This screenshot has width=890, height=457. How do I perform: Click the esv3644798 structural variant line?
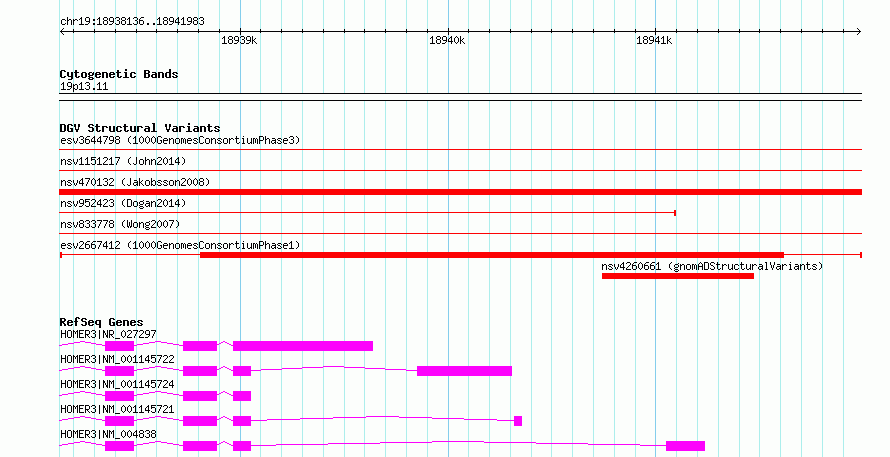point(460,150)
